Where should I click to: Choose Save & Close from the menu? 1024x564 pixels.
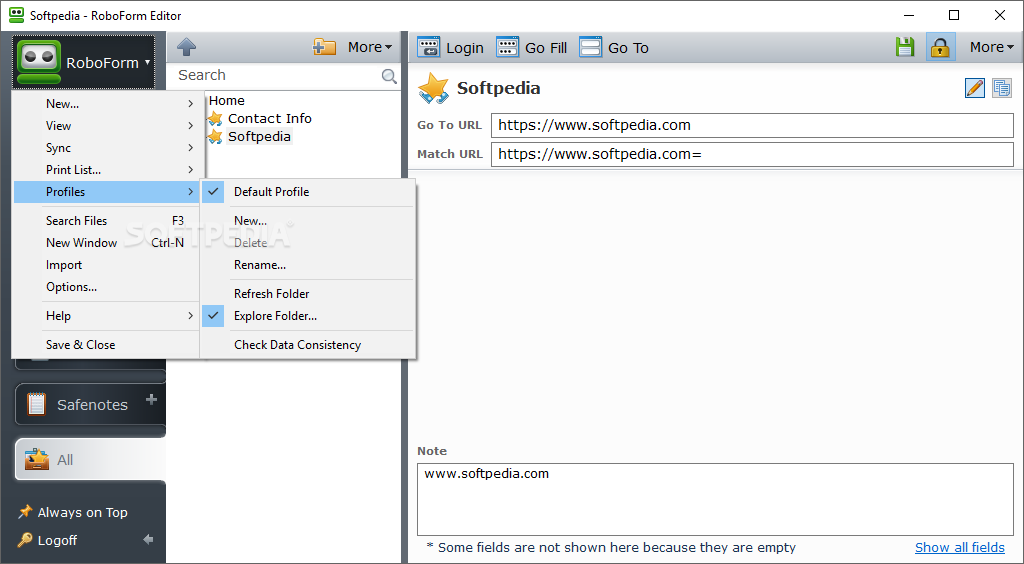pyautogui.click(x=106, y=345)
